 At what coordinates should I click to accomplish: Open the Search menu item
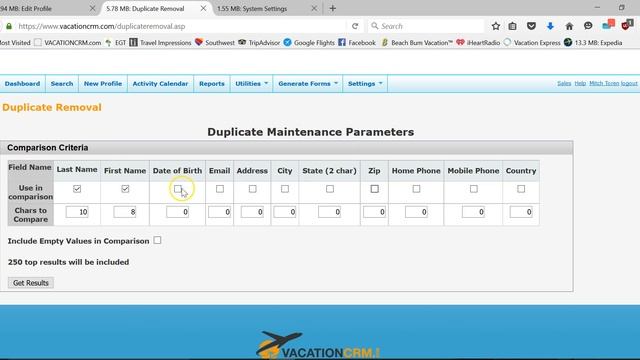(x=62, y=84)
